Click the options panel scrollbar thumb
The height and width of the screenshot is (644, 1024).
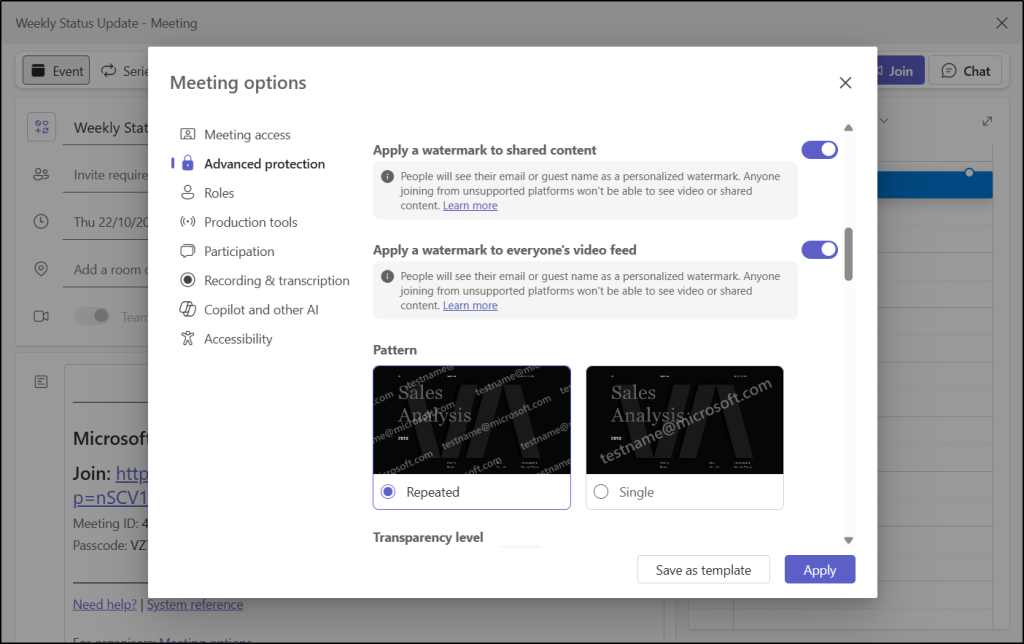[848, 254]
